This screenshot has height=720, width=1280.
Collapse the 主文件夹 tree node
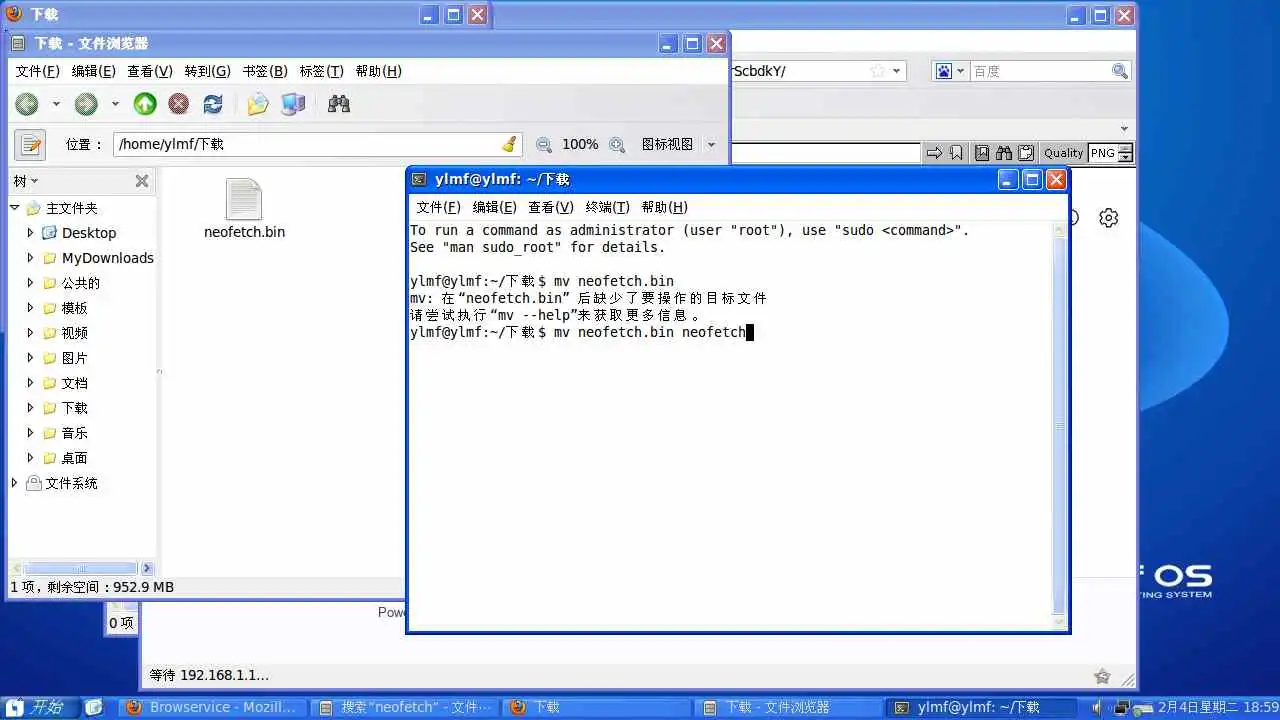(15, 208)
